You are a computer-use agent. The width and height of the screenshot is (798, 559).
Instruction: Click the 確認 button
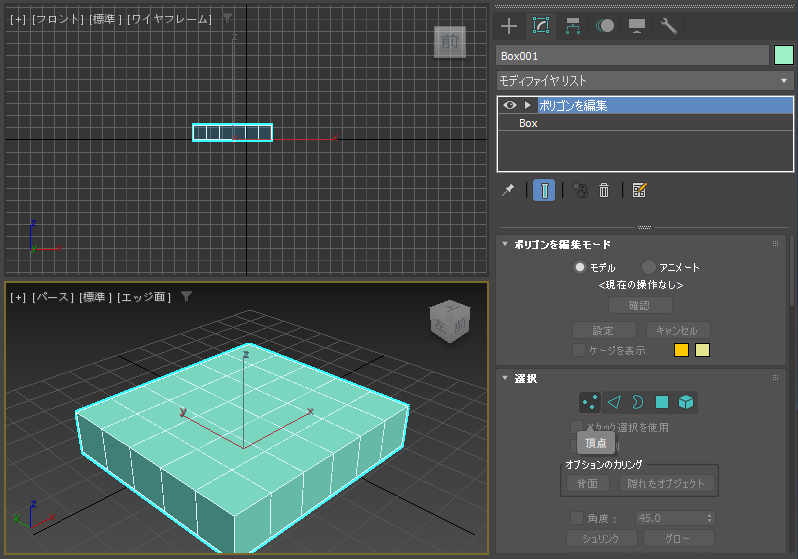(640, 305)
